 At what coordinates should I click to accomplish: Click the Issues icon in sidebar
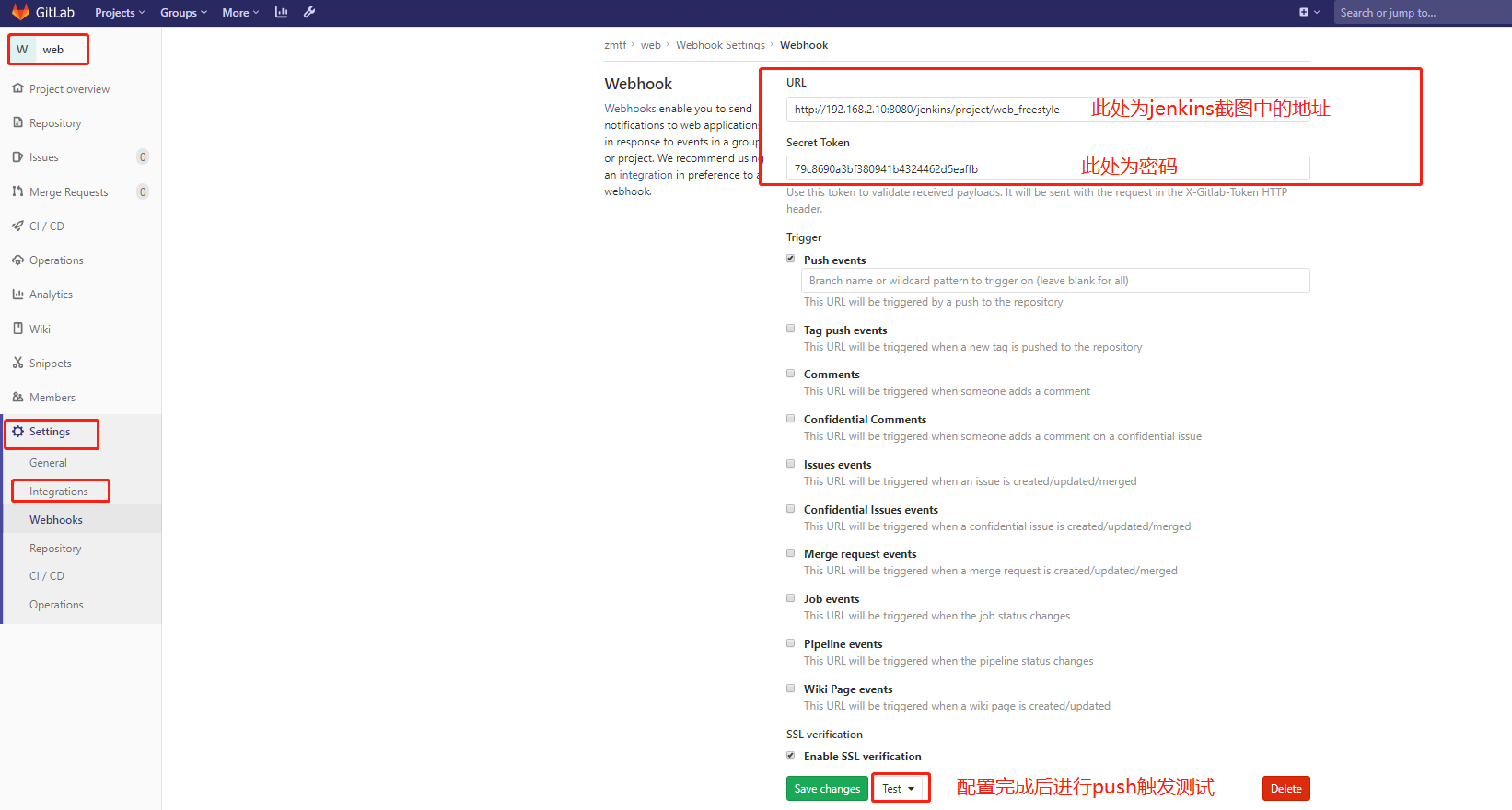click(17, 157)
